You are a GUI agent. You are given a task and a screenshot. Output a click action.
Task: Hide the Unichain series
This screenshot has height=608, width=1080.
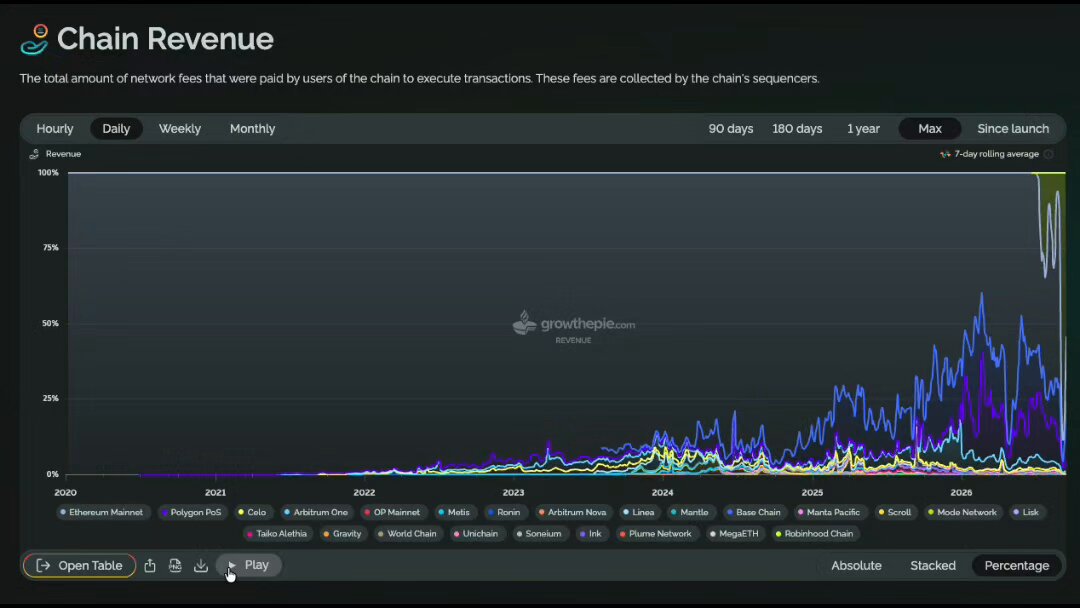pyautogui.click(x=476, y=534)
